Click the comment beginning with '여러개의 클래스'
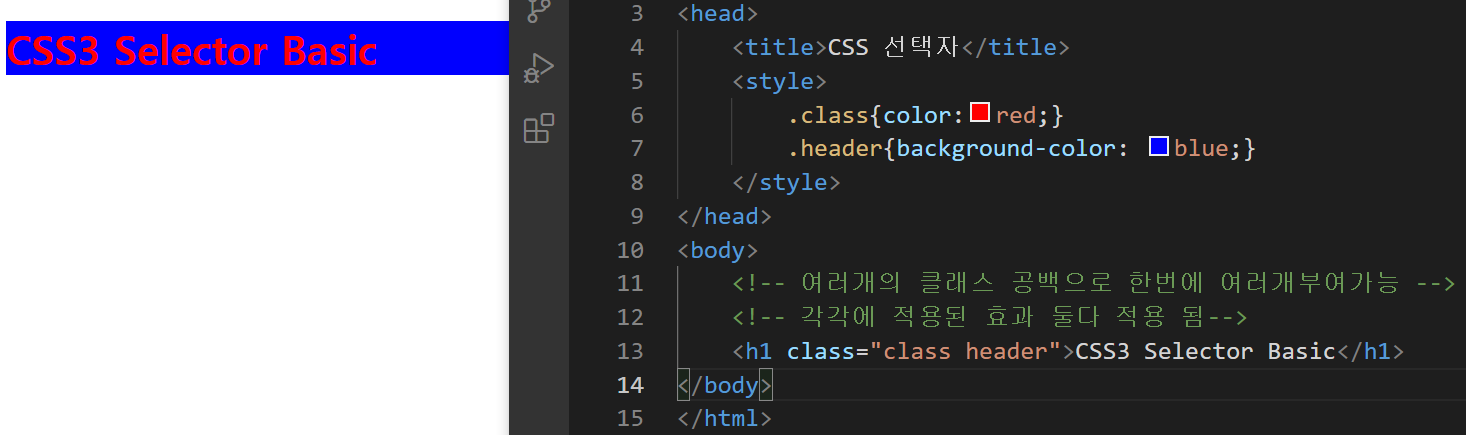 1093,284
